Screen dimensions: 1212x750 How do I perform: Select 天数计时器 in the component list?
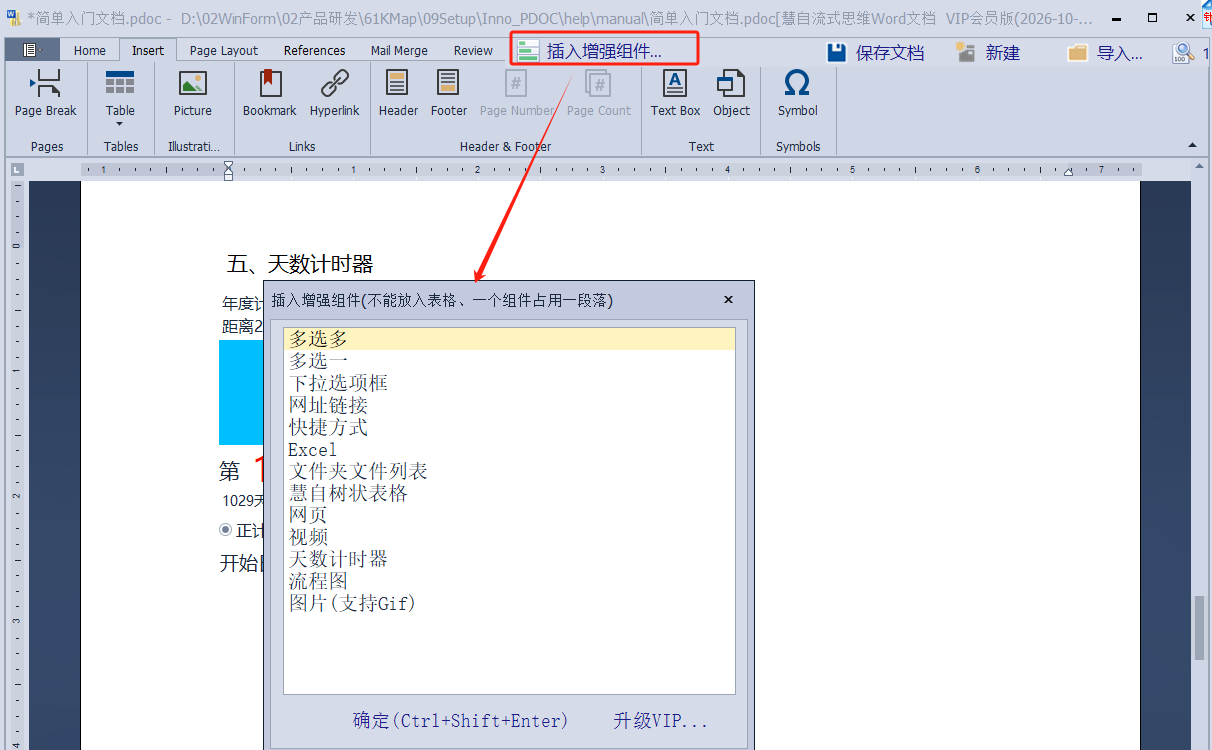click(338, 559)
